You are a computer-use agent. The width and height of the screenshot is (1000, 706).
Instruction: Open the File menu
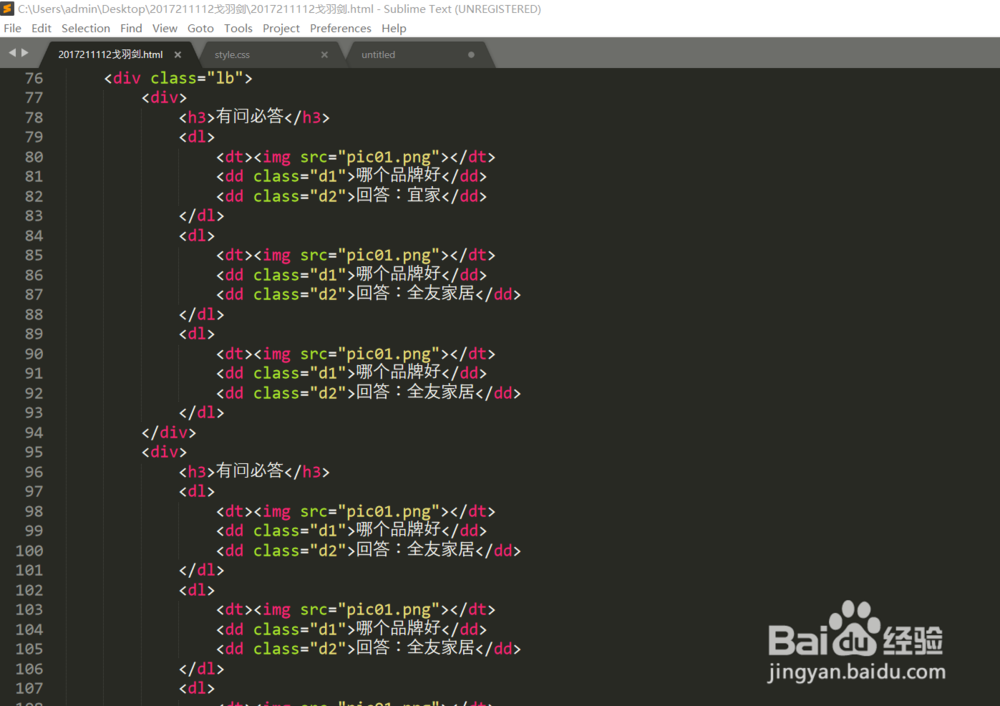click(x=12, y=28)
